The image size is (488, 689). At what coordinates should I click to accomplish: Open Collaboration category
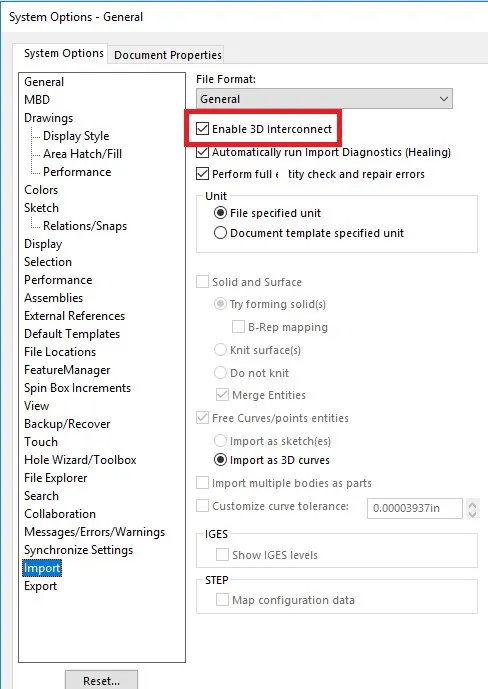coord(60,514)
